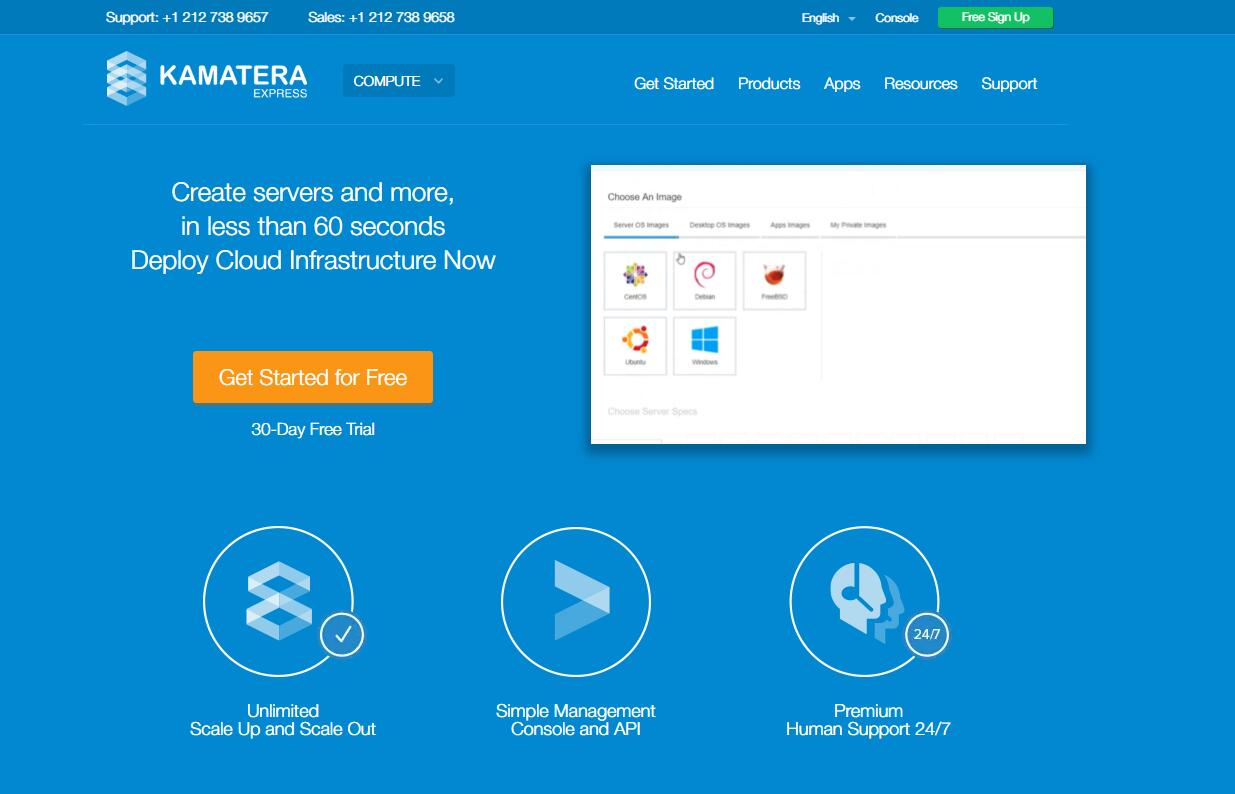Select the Ubuntu image icon

(x=635, y=346)
